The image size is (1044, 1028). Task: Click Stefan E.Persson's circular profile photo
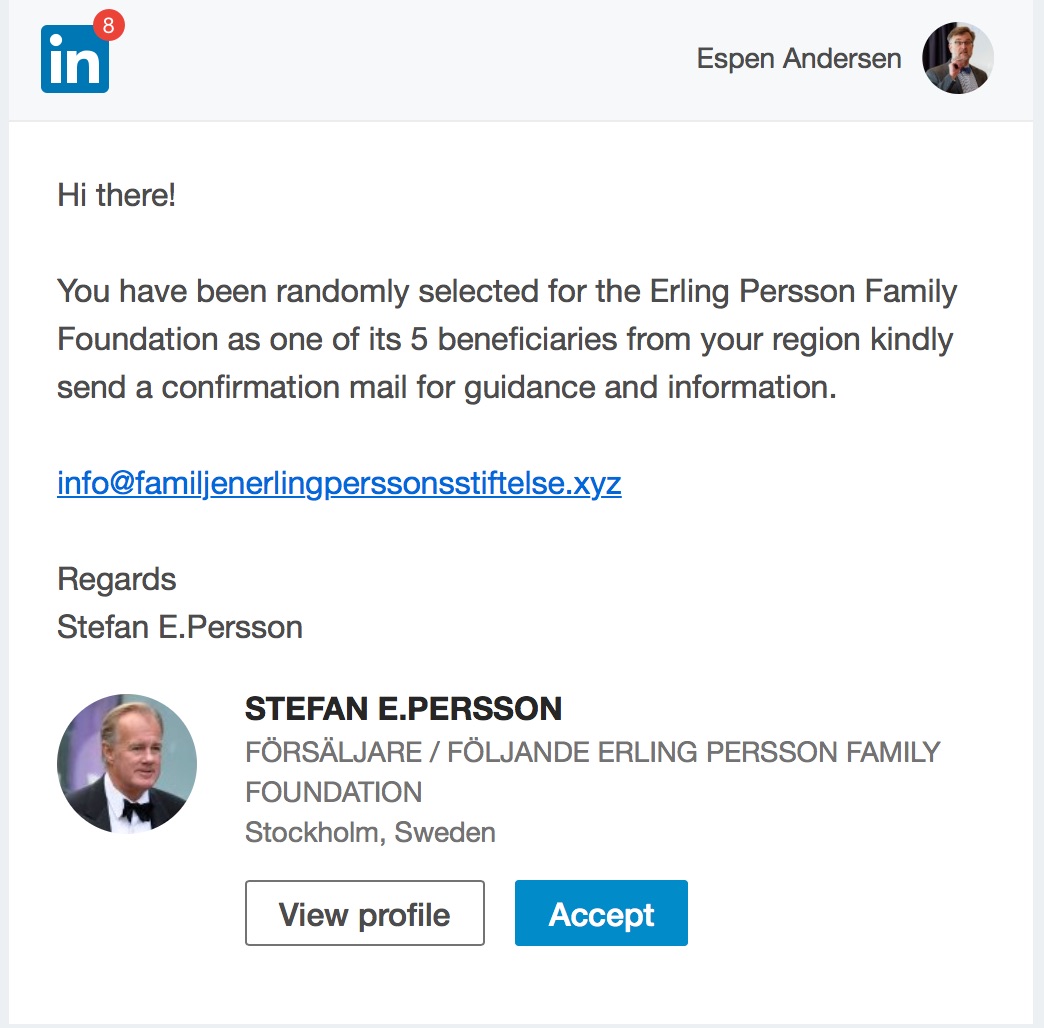pyautogui.click(x=127, y=764)
